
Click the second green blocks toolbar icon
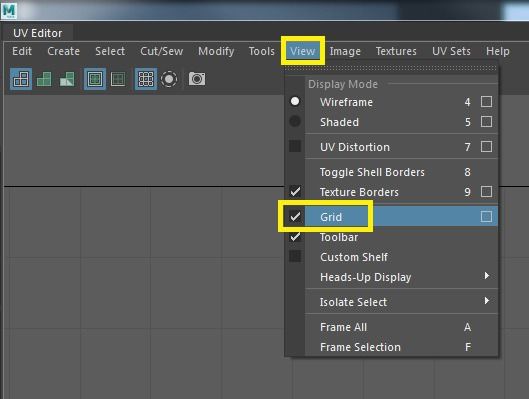pos(44,79)
